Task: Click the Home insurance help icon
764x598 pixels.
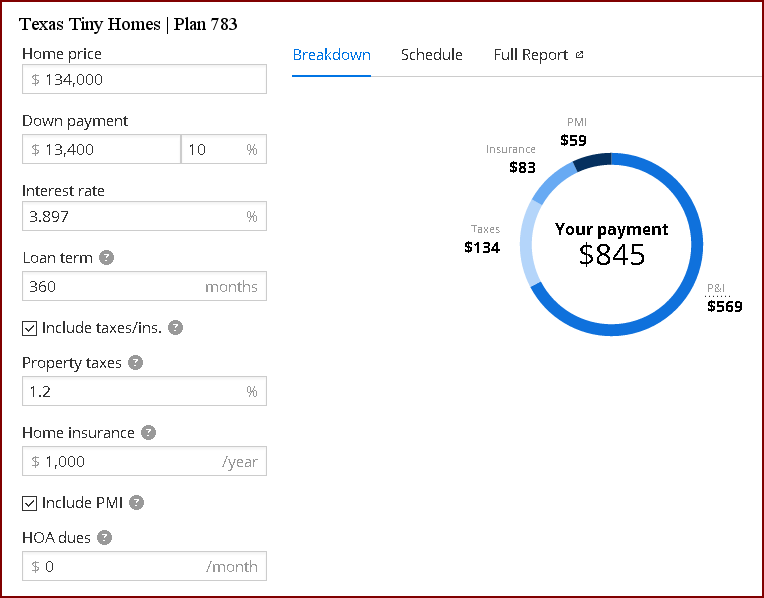Action: (x=148, y=433)
